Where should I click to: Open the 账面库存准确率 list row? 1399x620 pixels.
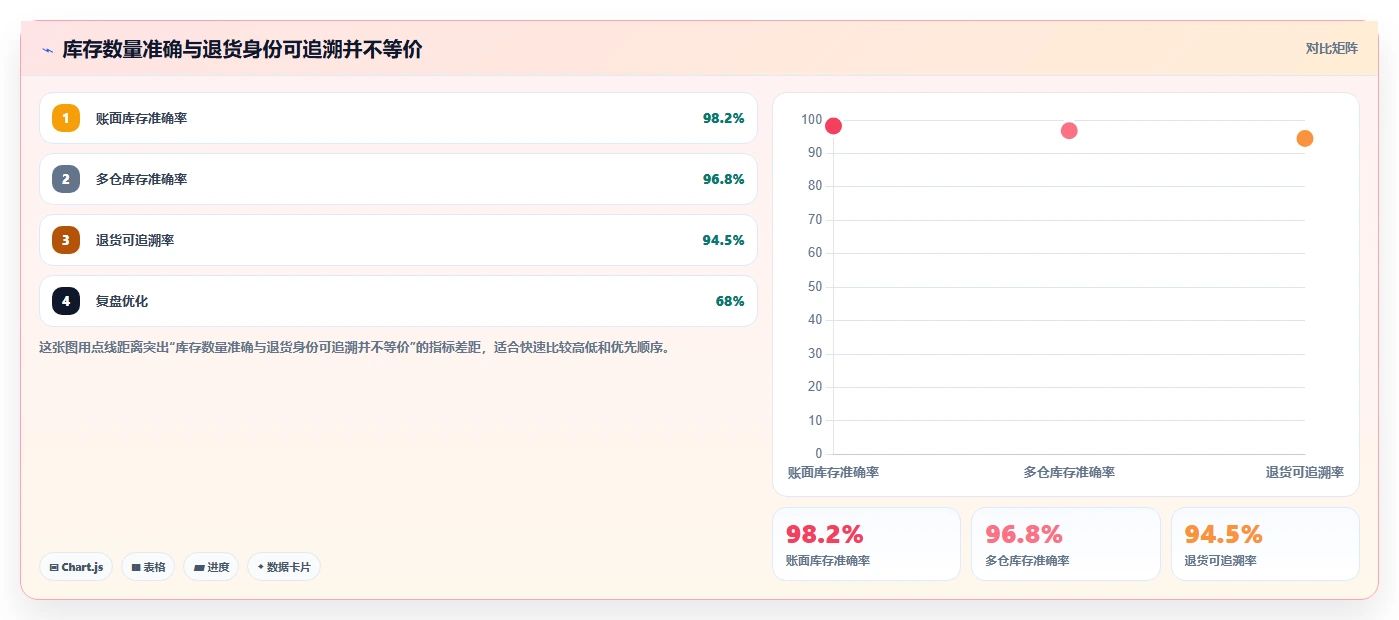[x=398, y=118]
